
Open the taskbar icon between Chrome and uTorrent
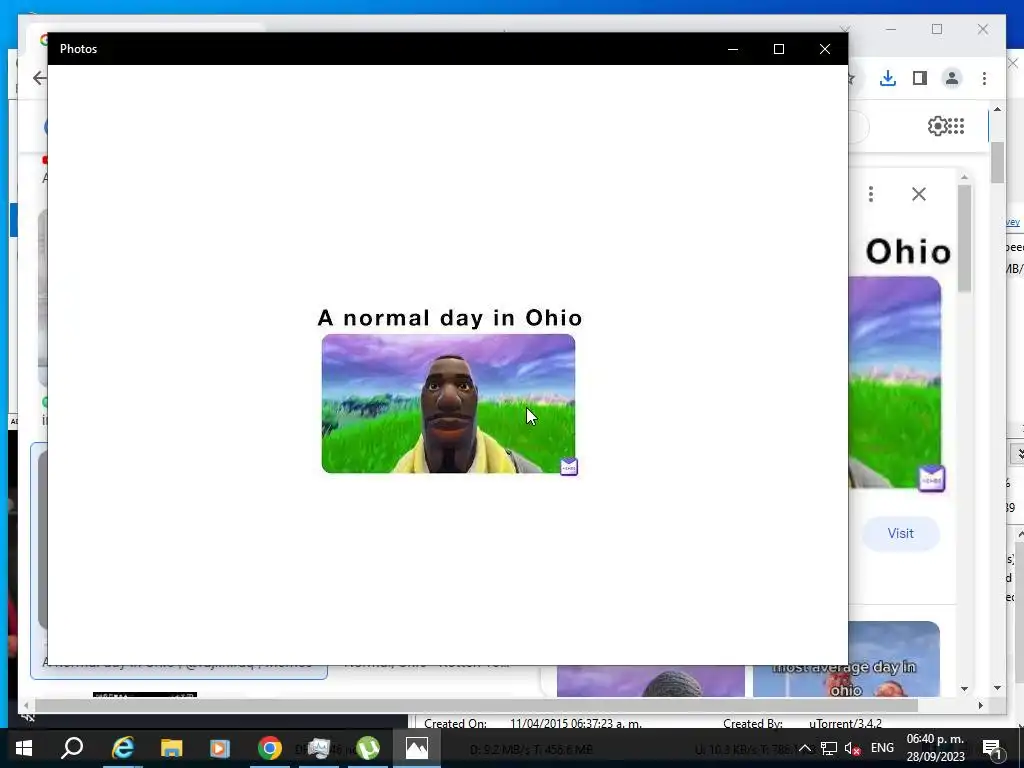[x=319, y=748]
